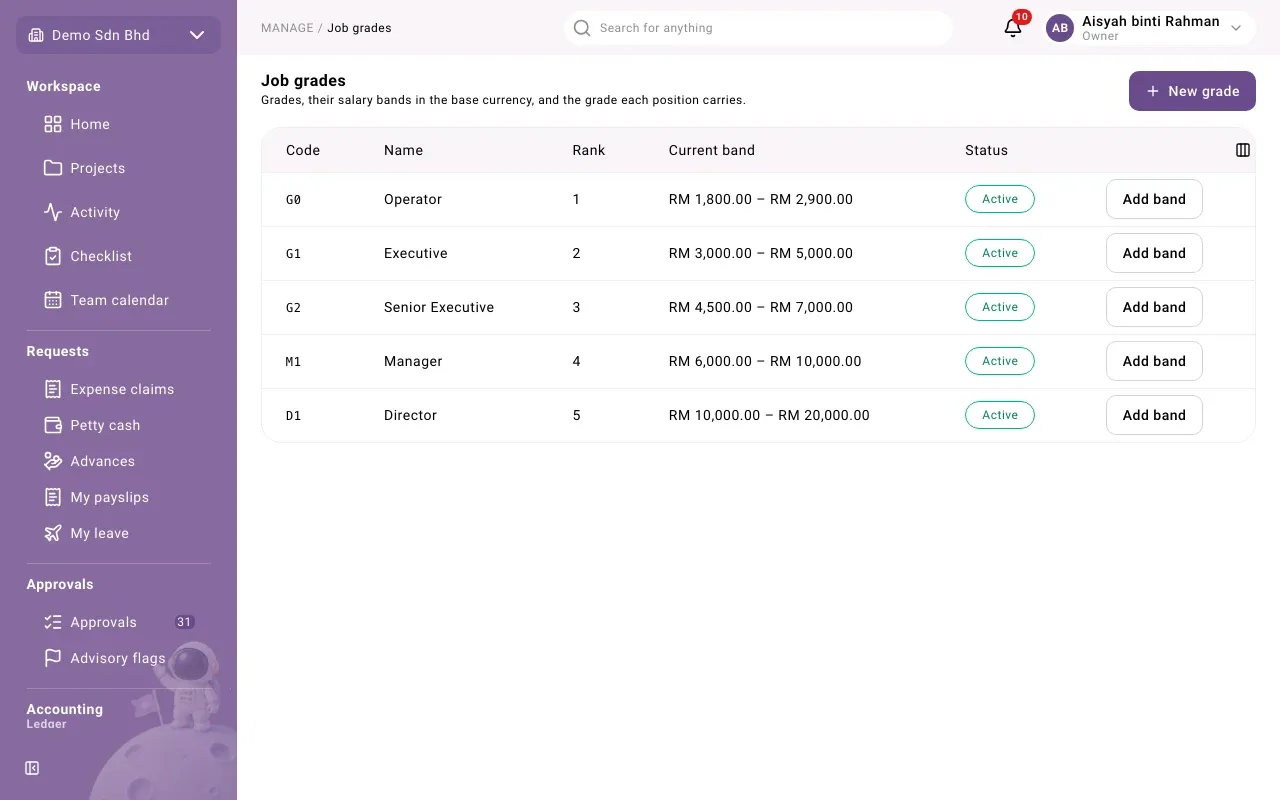Viewport: 1280px width, 800px height.
Task: Click the Approvals count badge 31
Action: 184,622
